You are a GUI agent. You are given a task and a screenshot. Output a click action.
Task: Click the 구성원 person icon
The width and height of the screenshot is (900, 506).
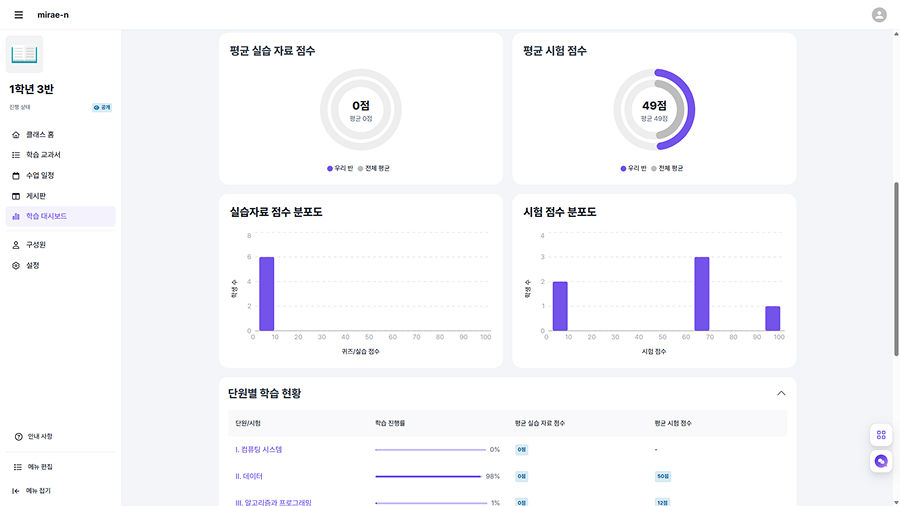(x=16, y=245)
